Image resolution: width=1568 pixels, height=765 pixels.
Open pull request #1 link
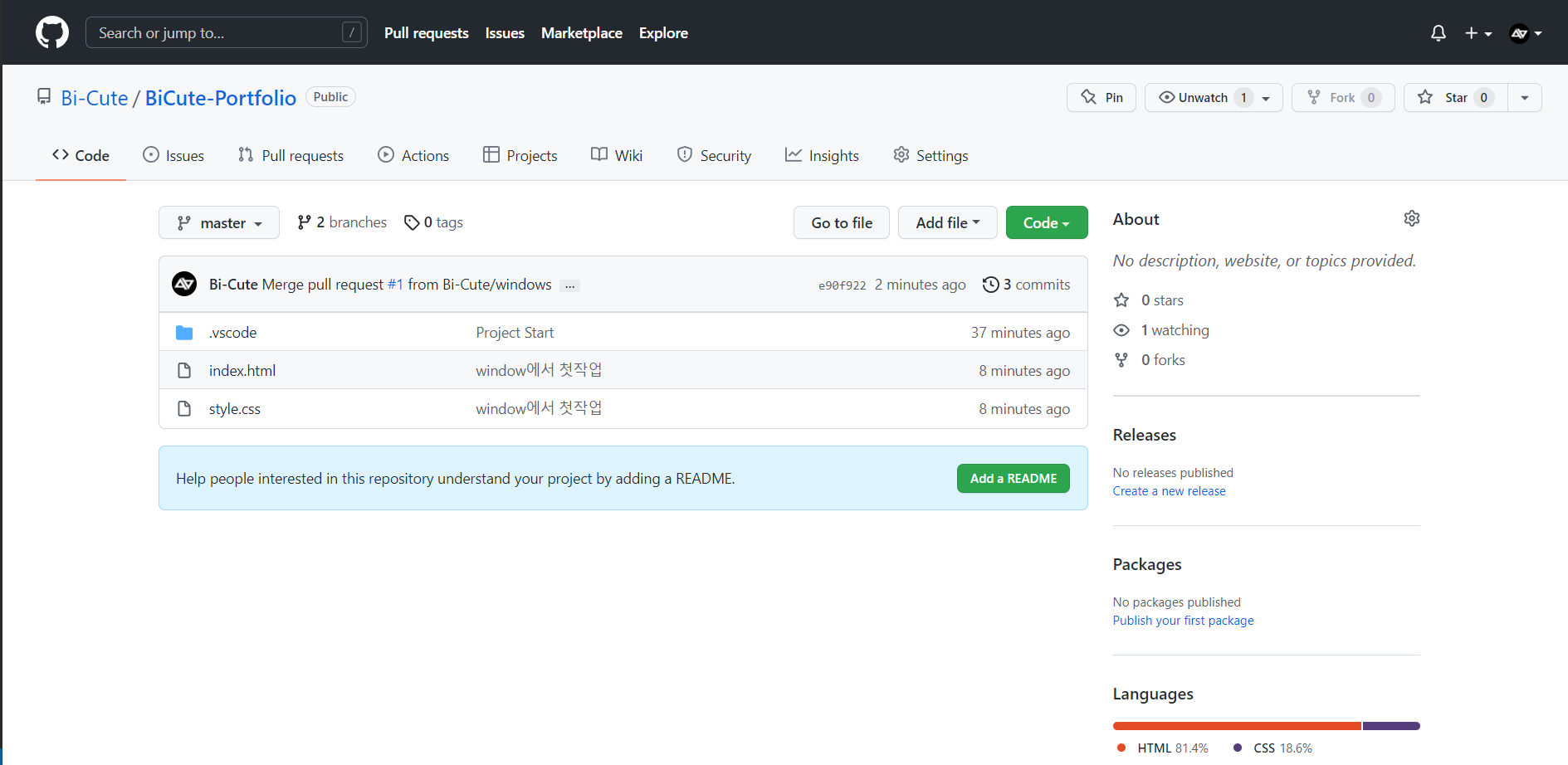395,285
